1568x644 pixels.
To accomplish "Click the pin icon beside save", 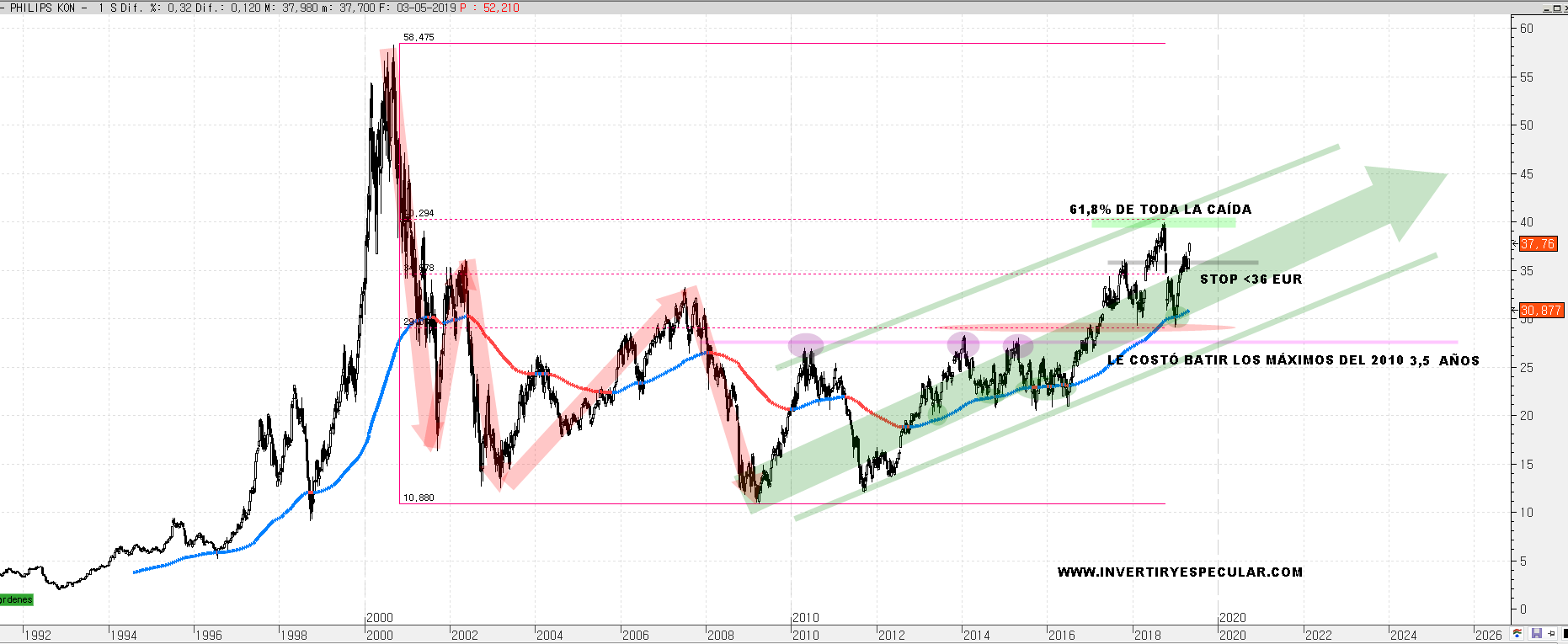I will (x=1550, y=634).
